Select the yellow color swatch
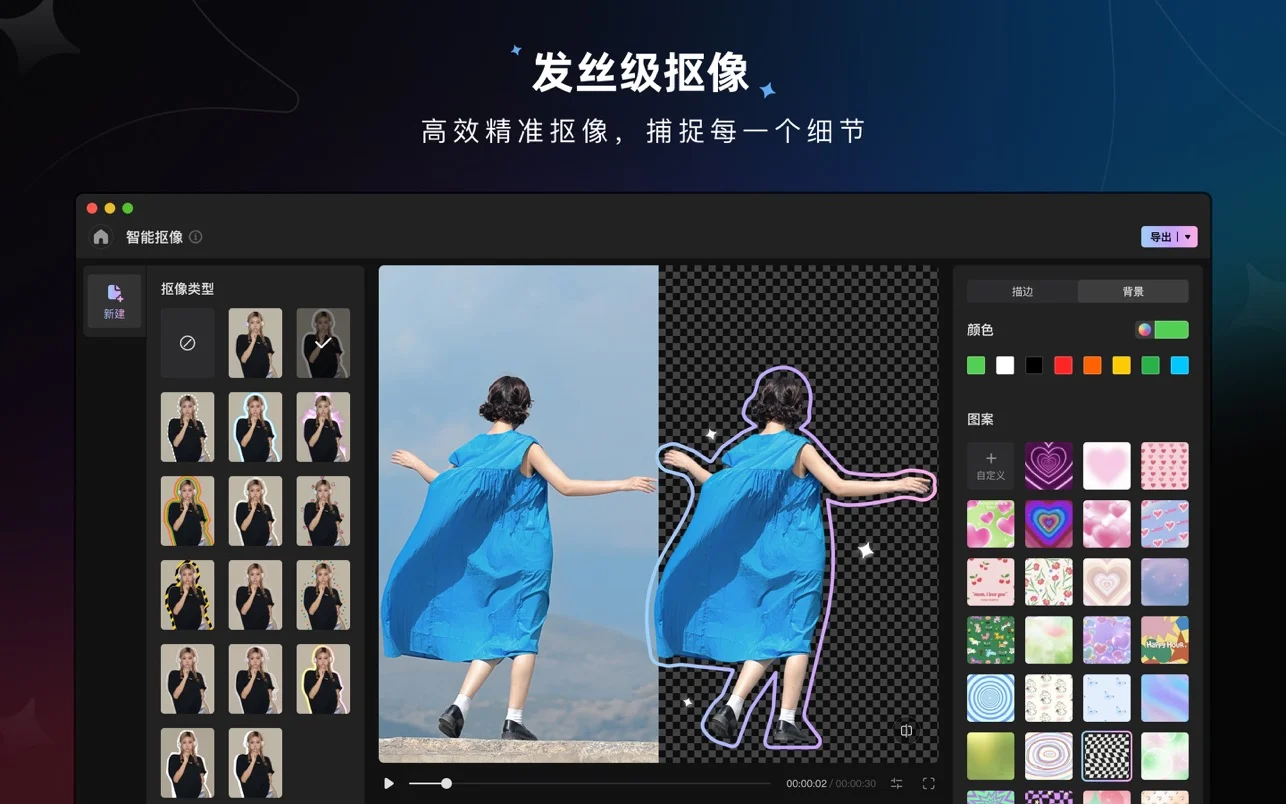The height and width of the screenshot is (804, 1286). point(1121,366)
